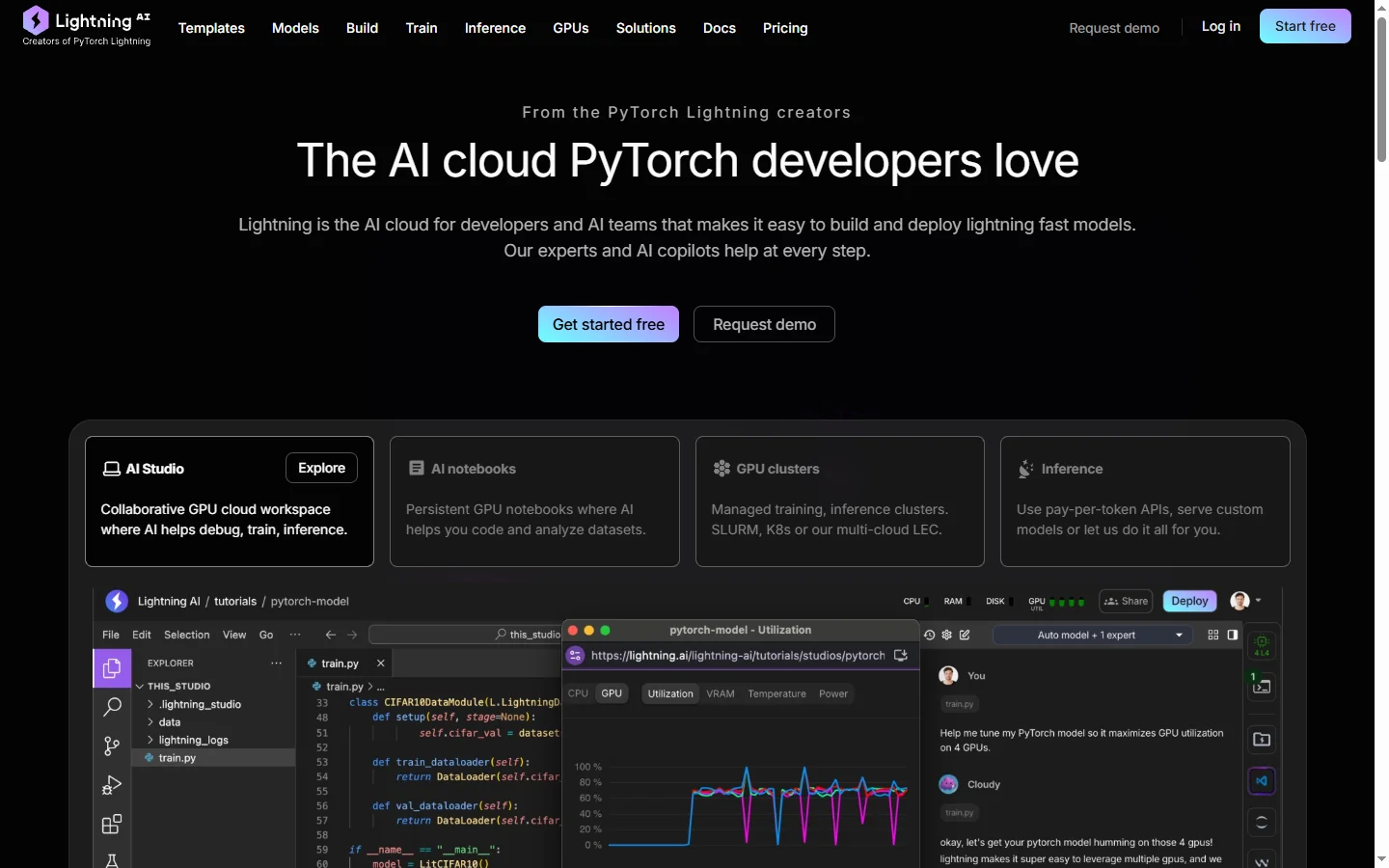Viewport: 1389px width, 868px height.
Task: Open the Train nav item
Action: tap(422, 28)
